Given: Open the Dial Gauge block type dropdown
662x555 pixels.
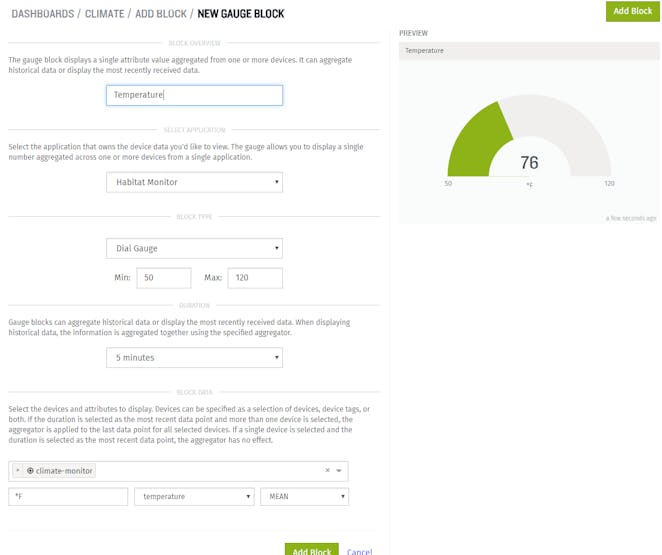Looking at the screenshot, I should coord(194,249).
